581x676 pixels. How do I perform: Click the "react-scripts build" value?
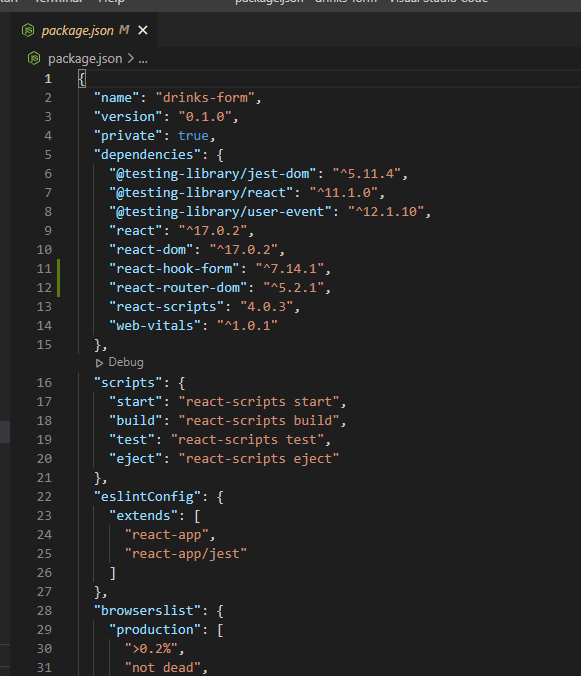259,421
